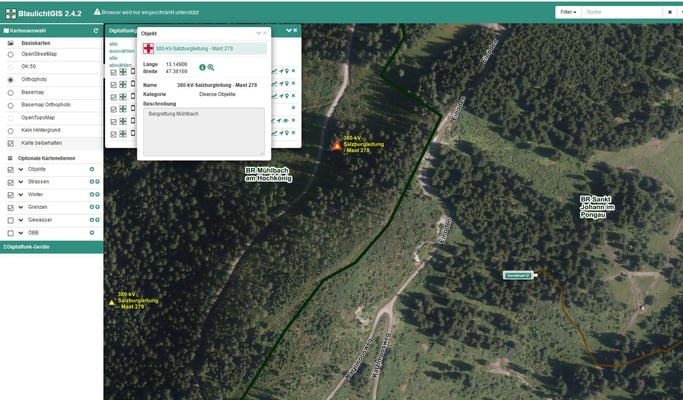Expand the Grenzen layer group

[x=20, y=207]
